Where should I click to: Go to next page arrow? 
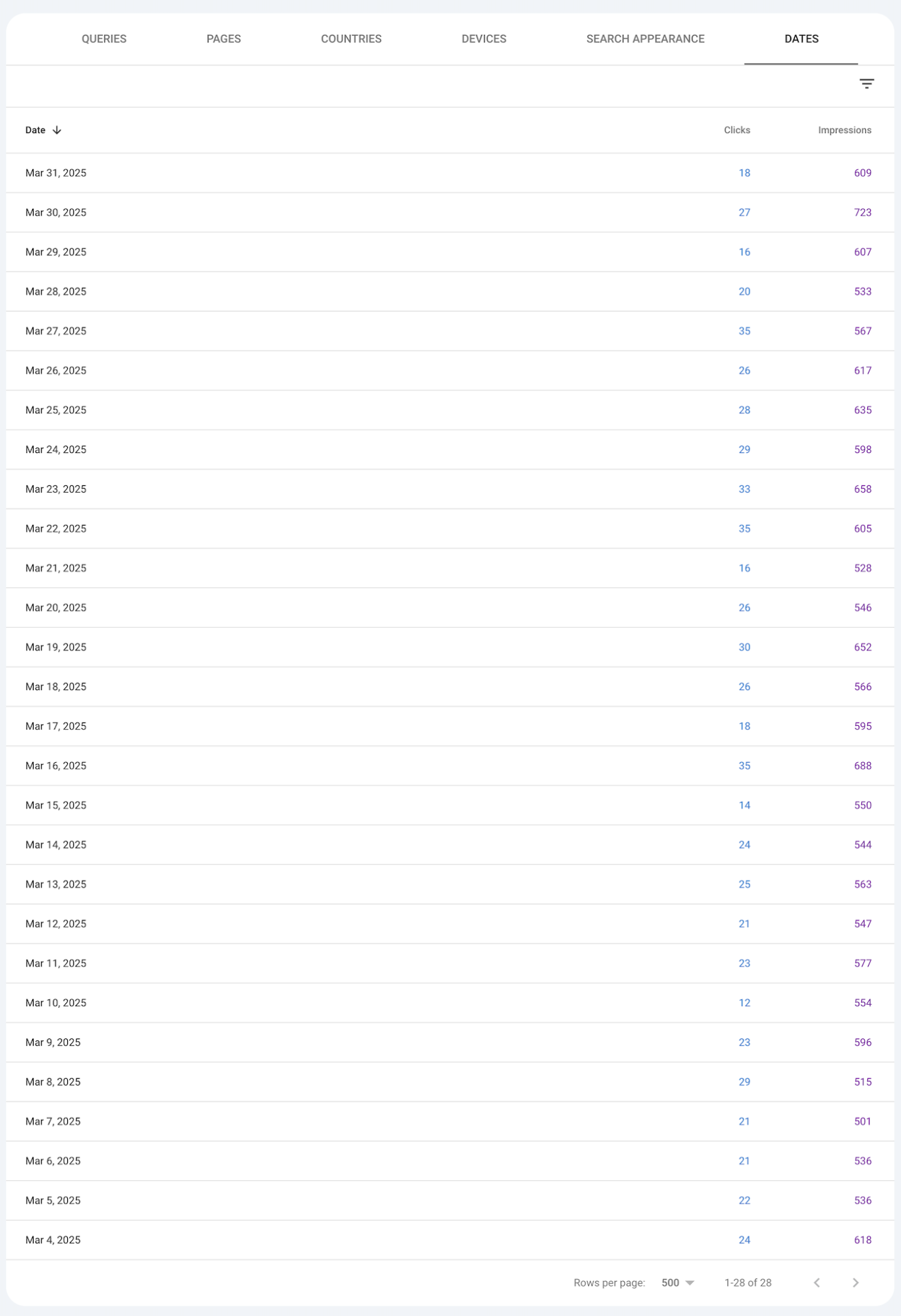point(855,1282)
